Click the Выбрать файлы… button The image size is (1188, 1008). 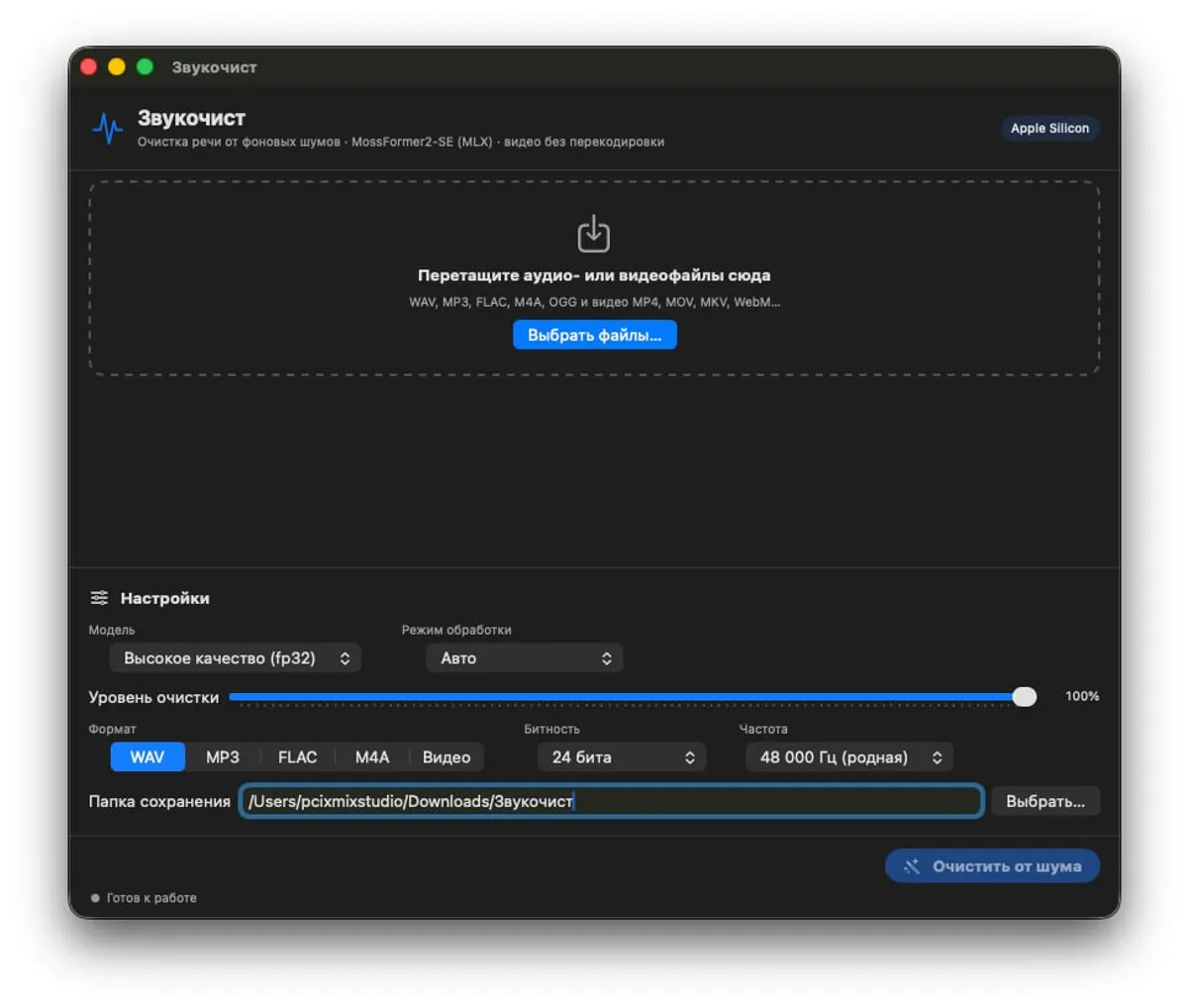click(595, 335)
